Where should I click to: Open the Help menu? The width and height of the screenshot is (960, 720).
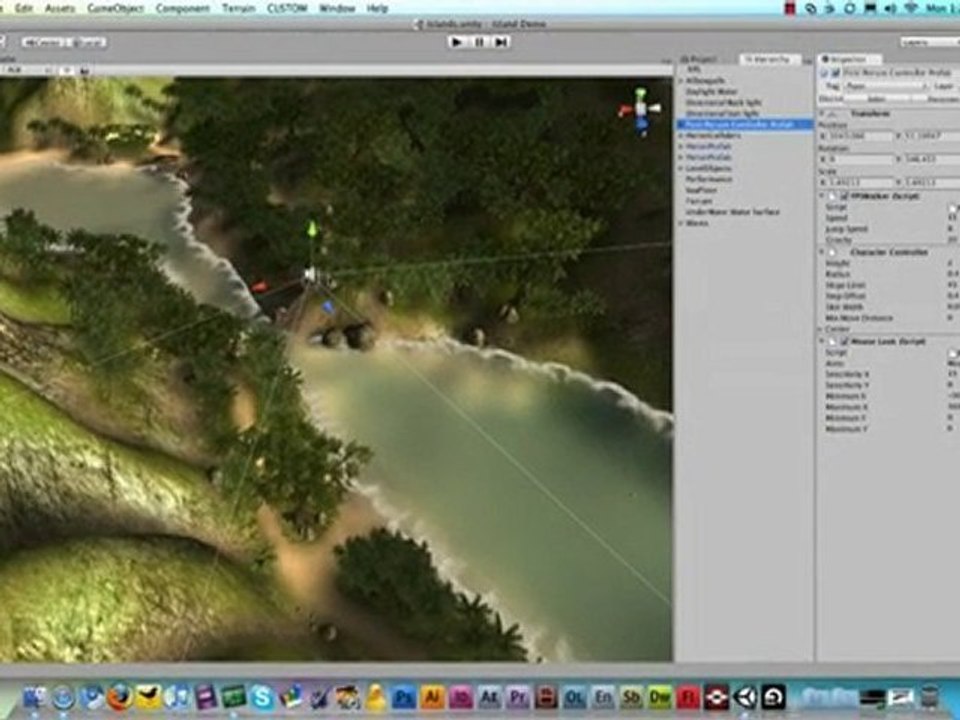[x=377, y=8]
